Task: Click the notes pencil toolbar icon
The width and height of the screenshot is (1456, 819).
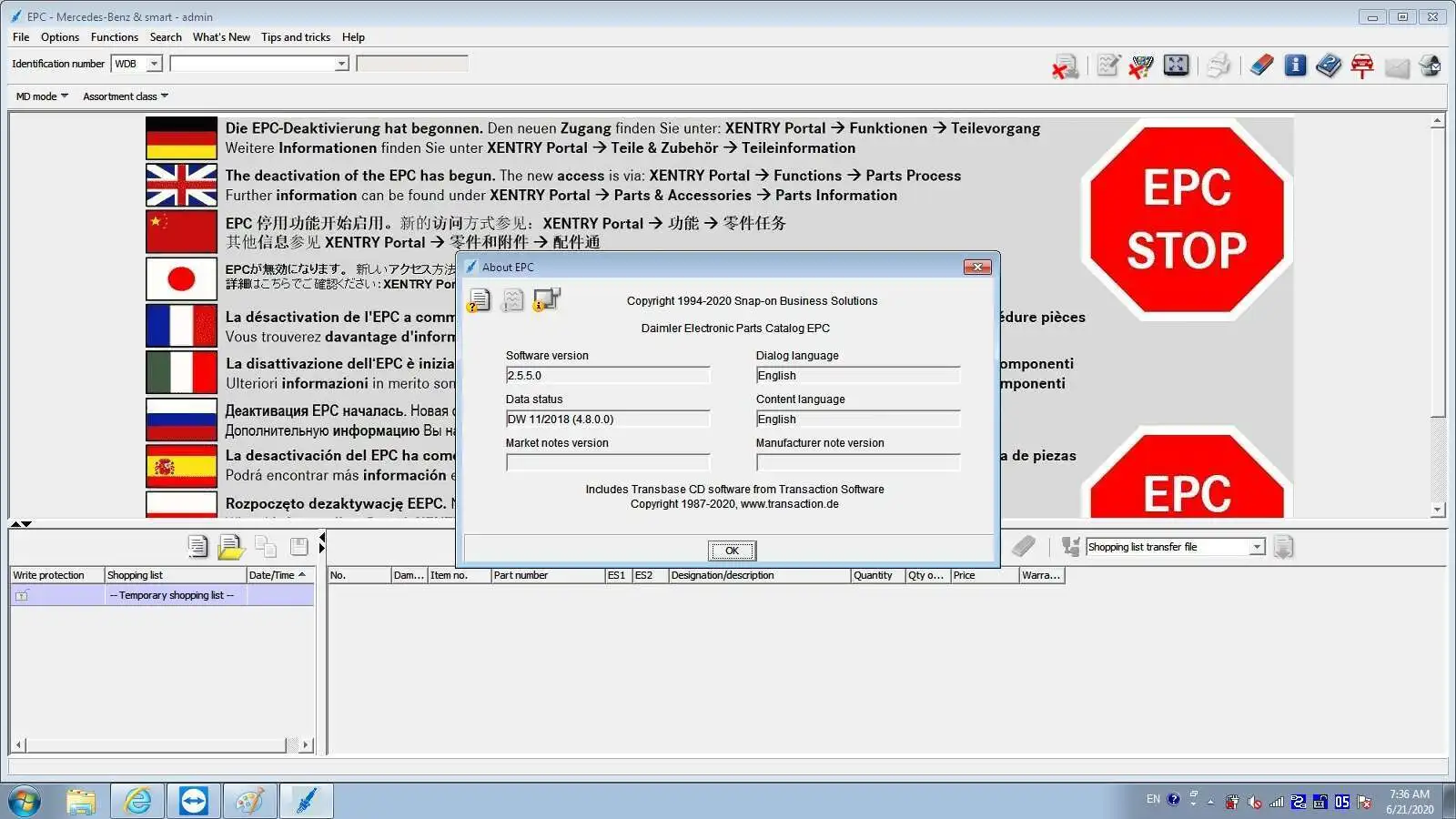Action: (1107, 66)
